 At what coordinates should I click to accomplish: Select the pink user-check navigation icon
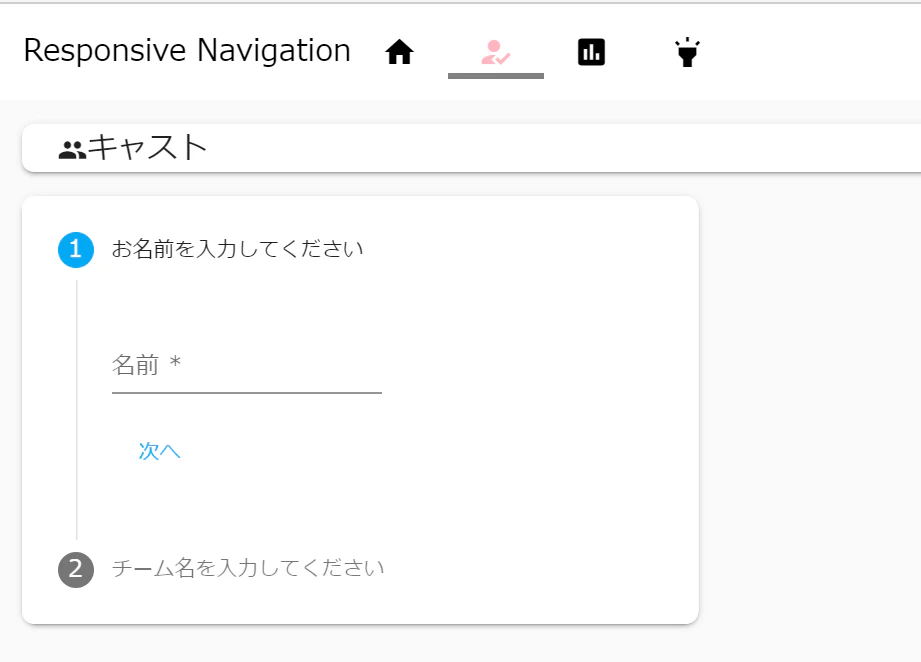point(495,51)
